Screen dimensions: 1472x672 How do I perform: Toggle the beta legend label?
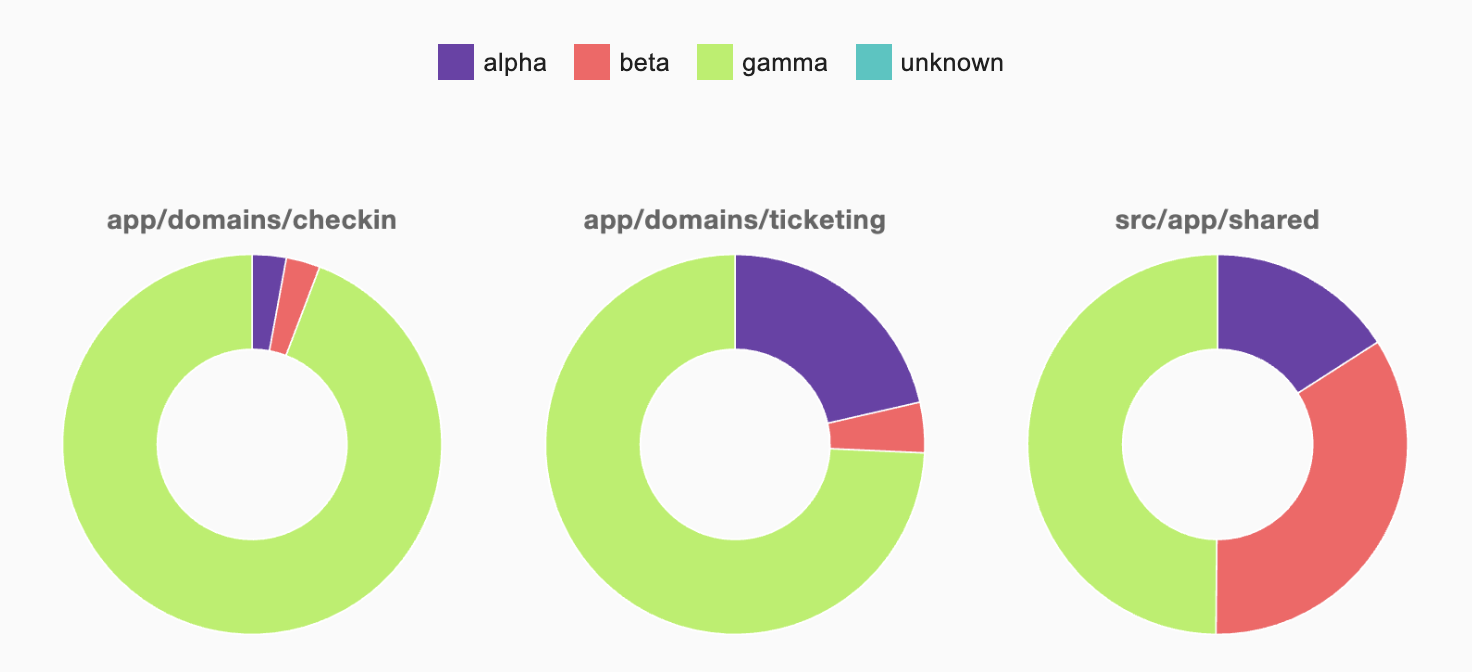coord(644,63)
